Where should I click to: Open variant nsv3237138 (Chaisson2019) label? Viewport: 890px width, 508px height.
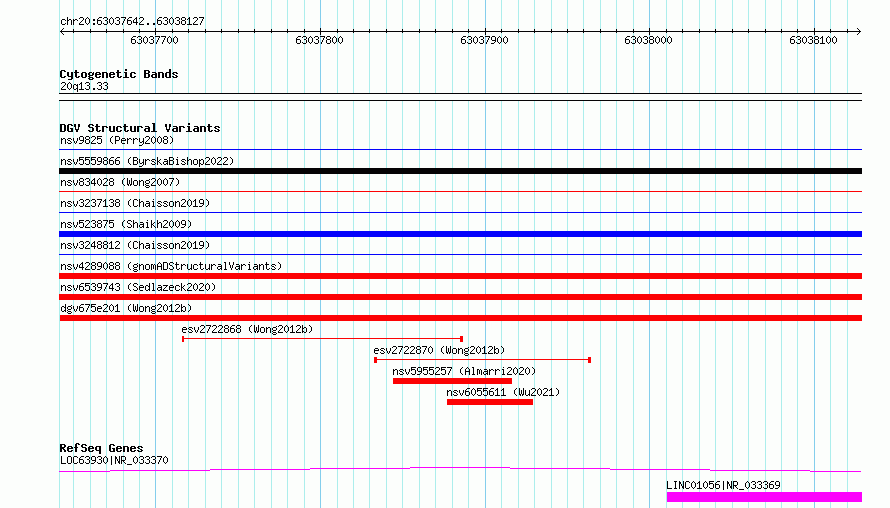point(135,203)
